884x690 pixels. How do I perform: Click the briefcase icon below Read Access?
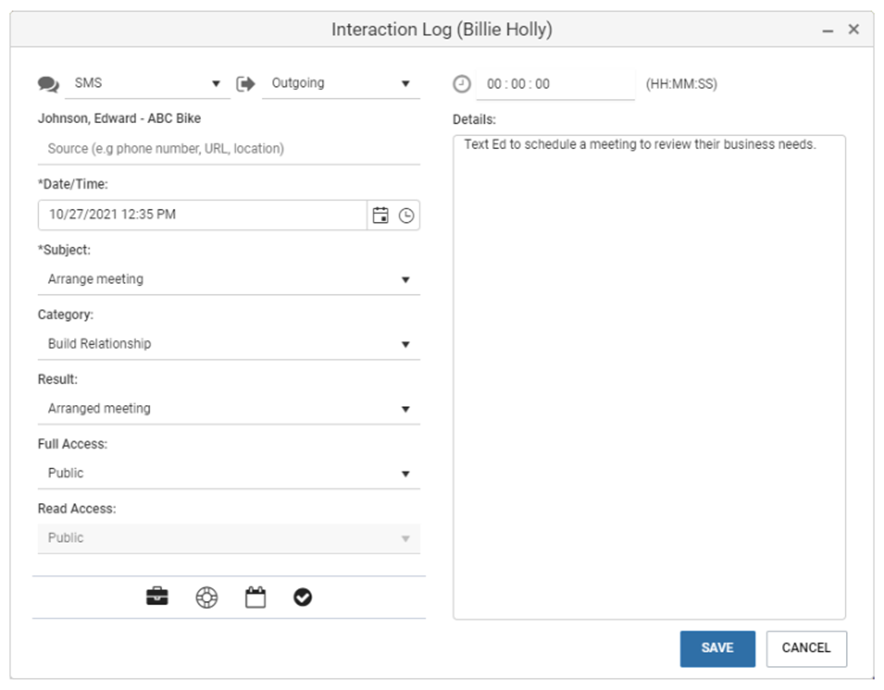pos(157,598)
